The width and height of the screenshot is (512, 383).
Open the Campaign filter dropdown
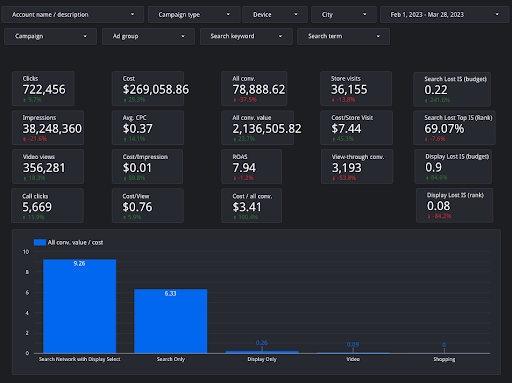tap(50, 36)
